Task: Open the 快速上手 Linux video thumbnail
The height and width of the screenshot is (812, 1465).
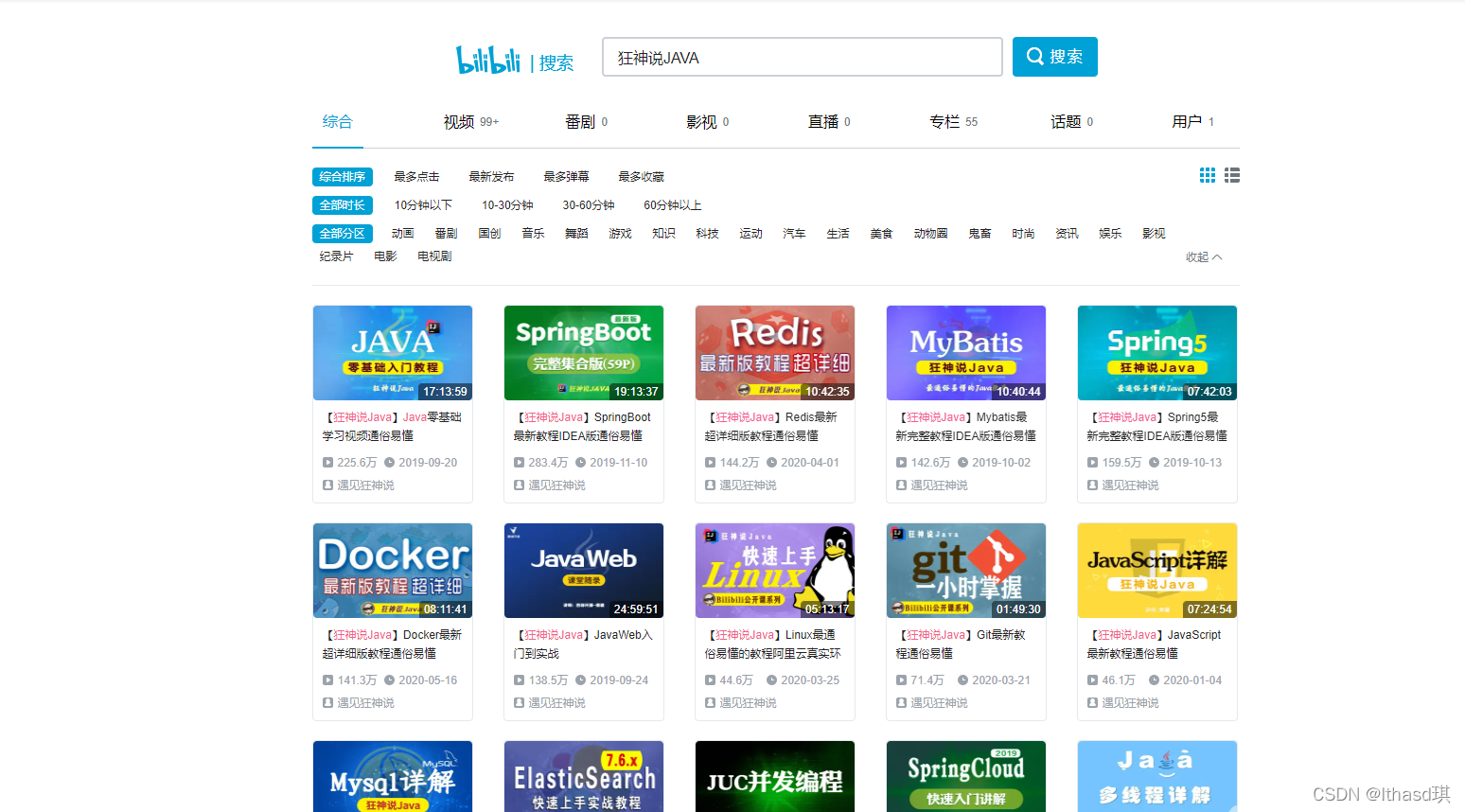Action: tap(775, 571)
